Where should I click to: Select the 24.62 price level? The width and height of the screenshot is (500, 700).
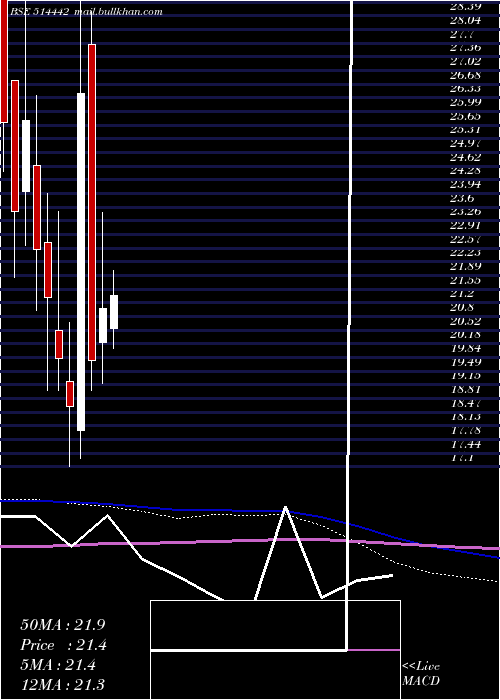[465, 157]
